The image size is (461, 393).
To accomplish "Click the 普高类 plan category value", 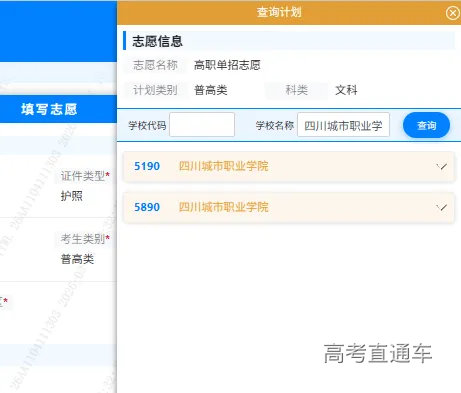I will click(x=211, y=90).
